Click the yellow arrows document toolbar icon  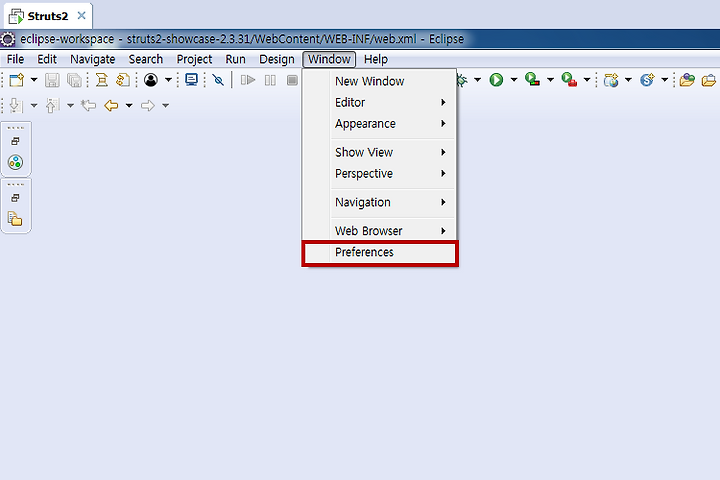(x=123, y=80)
